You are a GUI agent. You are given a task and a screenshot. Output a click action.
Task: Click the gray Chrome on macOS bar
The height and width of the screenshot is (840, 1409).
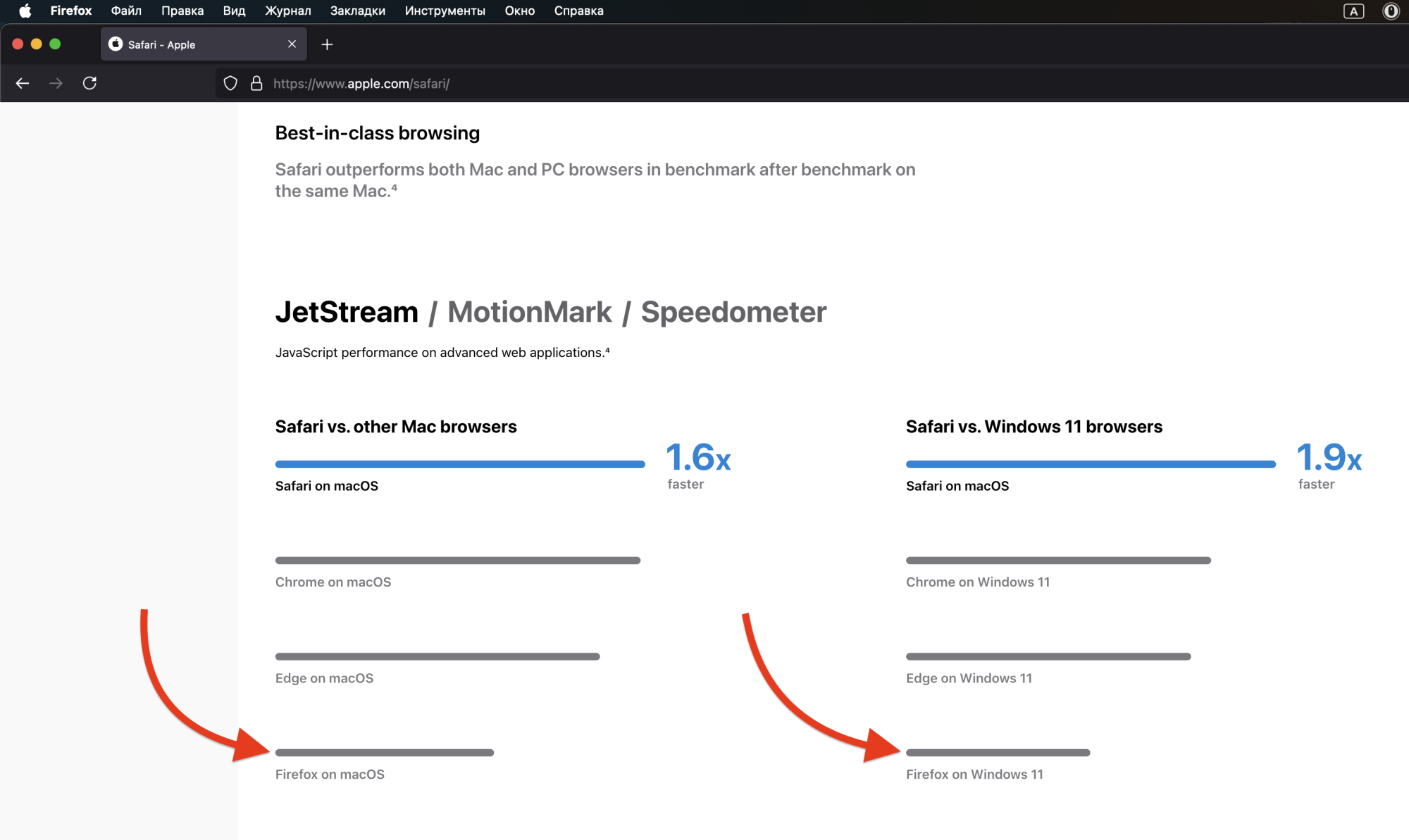click(458, 560)
